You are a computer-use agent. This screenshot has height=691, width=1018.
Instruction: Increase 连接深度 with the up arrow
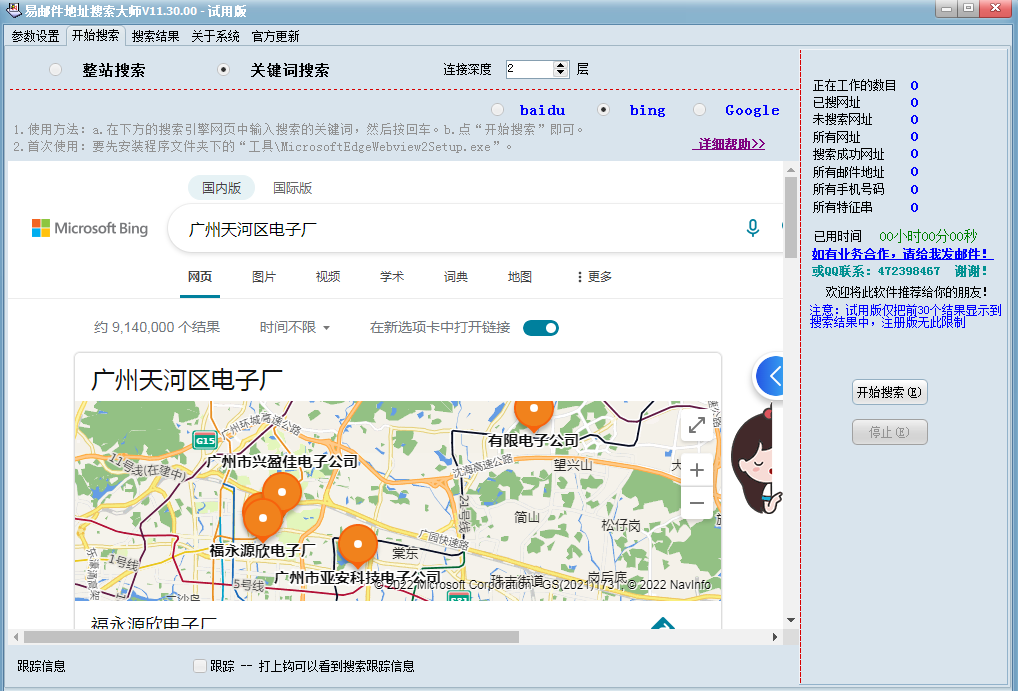[561, 65]
